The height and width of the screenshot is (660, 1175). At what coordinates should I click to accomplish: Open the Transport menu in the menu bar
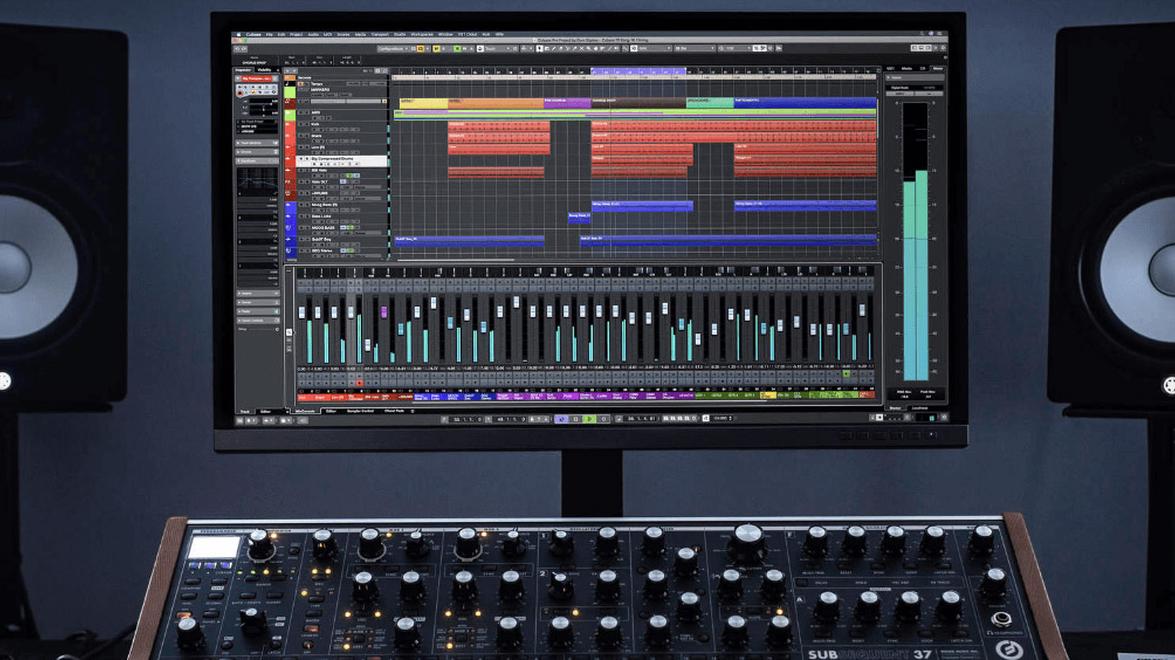coord(379,34)
